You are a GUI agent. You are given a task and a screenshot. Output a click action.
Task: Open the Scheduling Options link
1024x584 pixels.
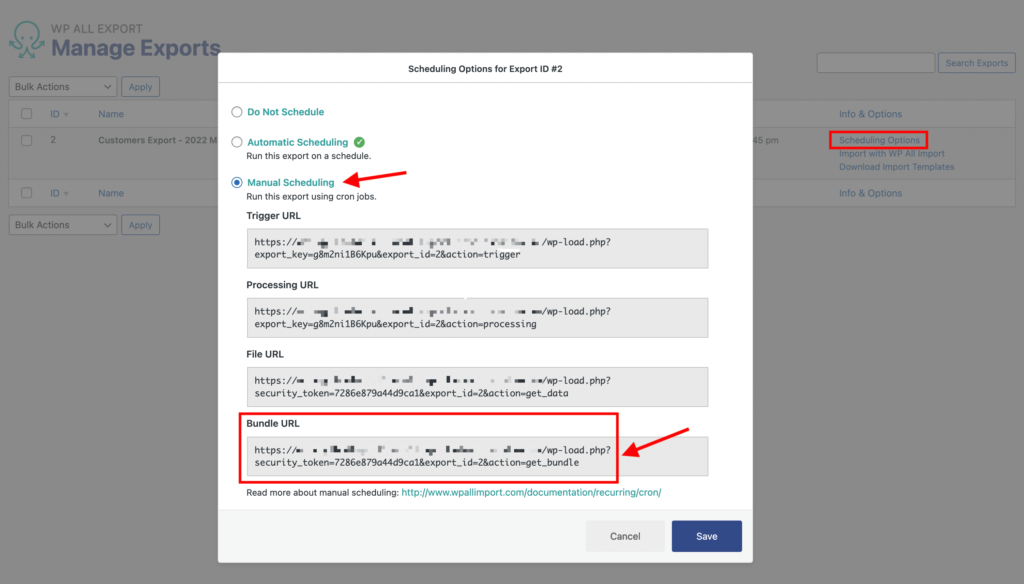[x=878, y=140]
